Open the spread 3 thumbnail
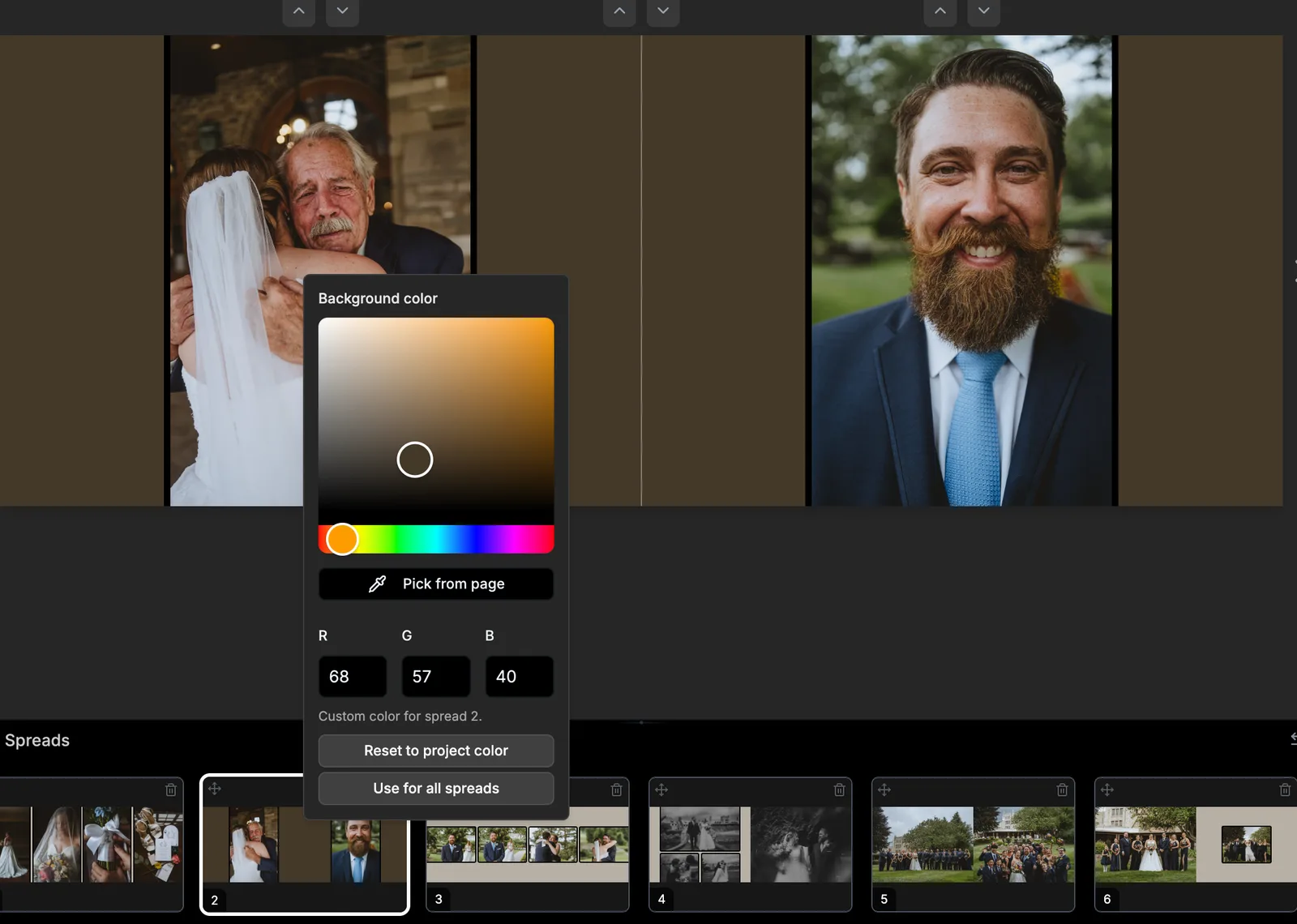1297x924 pixels. coord(528,845)
